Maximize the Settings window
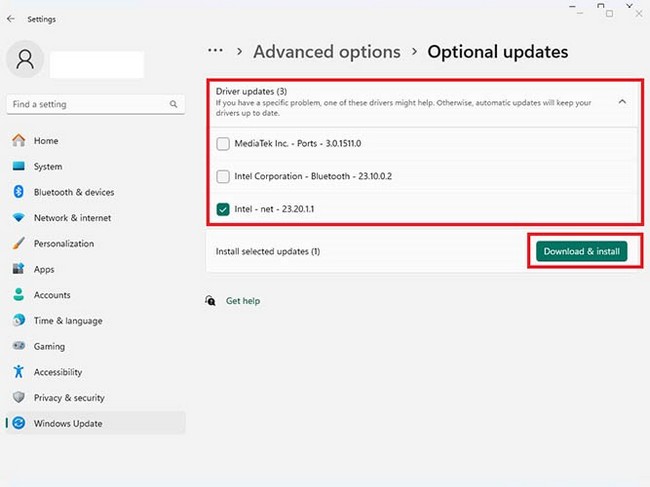The image size is (650, 487). point(609,13)
